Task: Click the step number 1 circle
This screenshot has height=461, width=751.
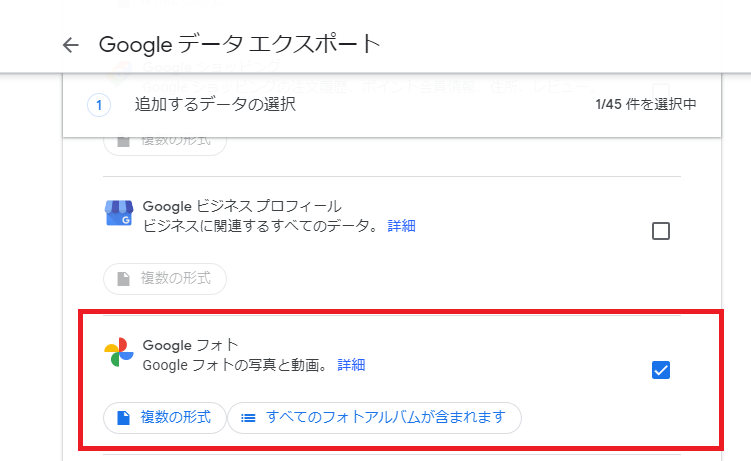Action: point(99,104)
